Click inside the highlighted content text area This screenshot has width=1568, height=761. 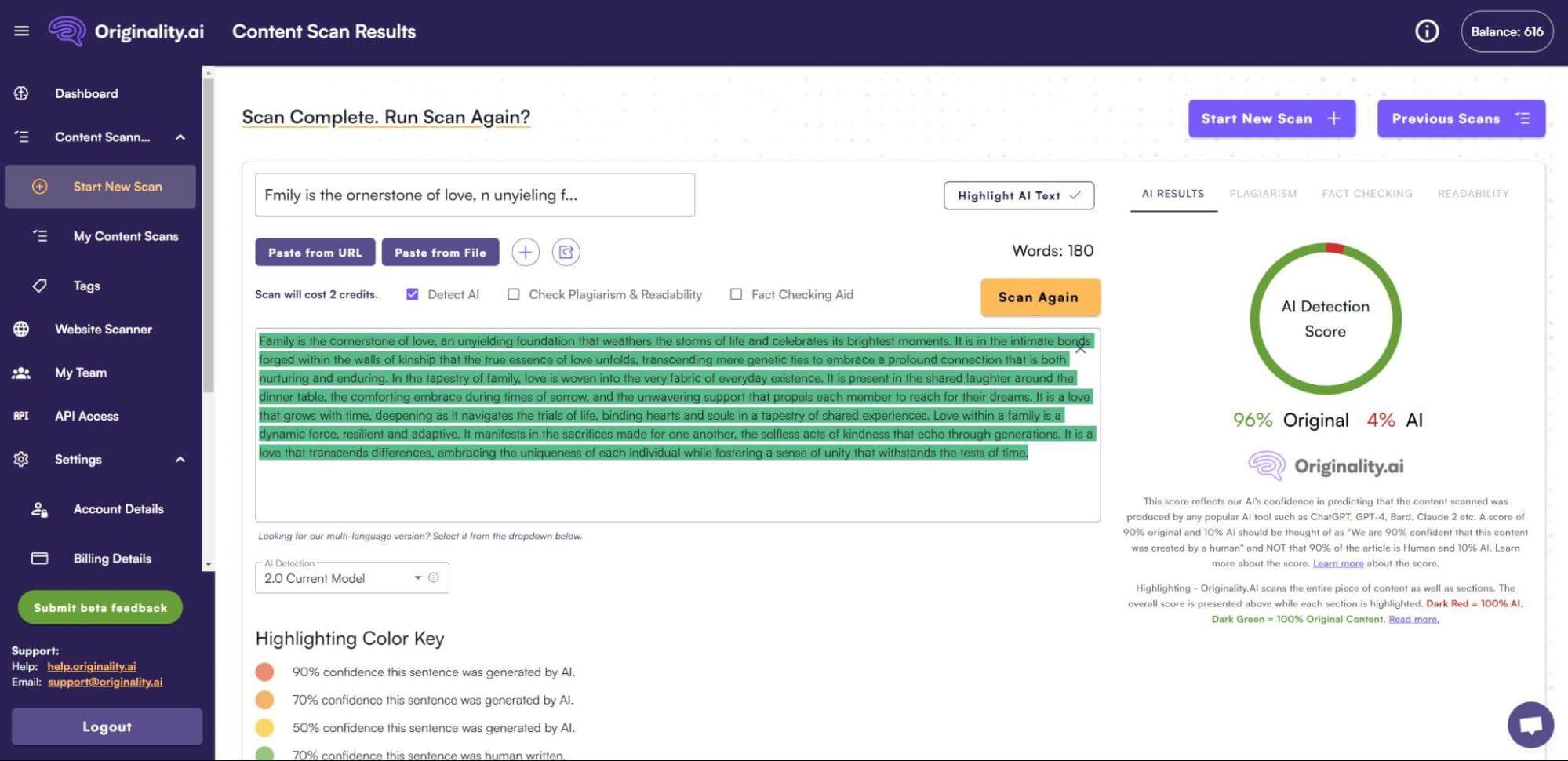coord(677,424)
